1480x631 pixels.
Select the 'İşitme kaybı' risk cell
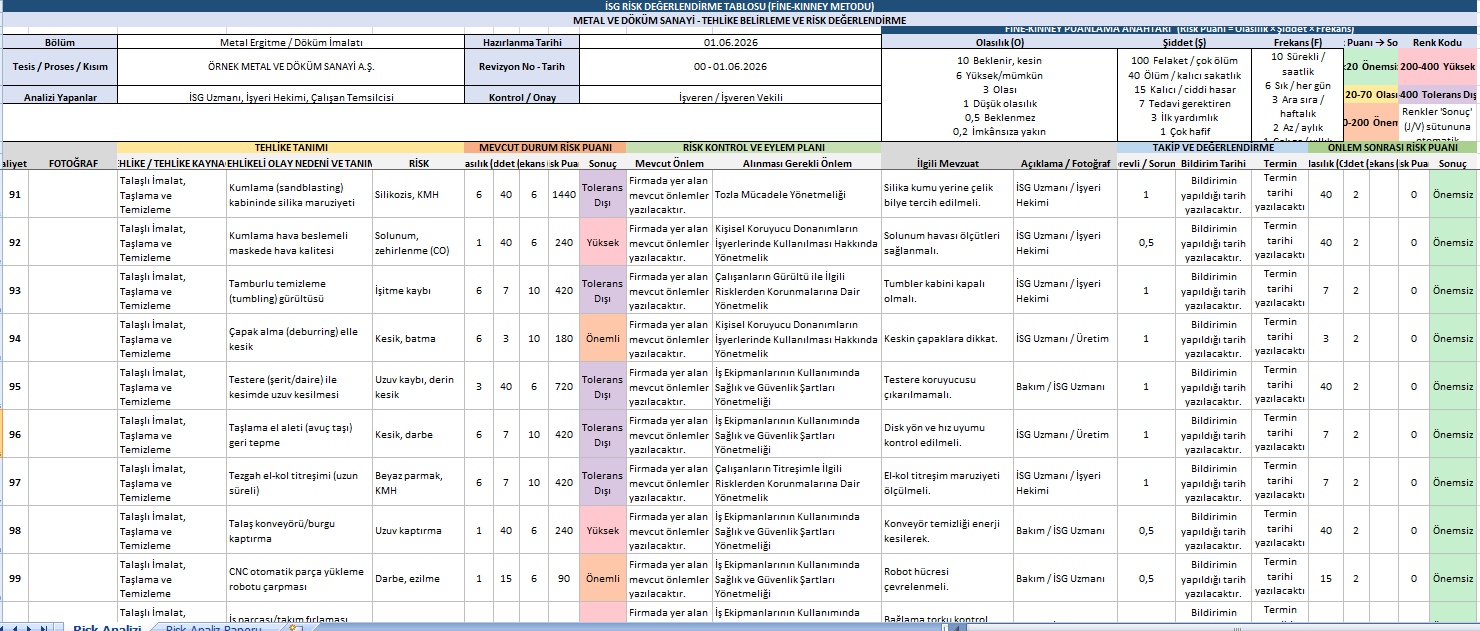(x=418, y=290)
